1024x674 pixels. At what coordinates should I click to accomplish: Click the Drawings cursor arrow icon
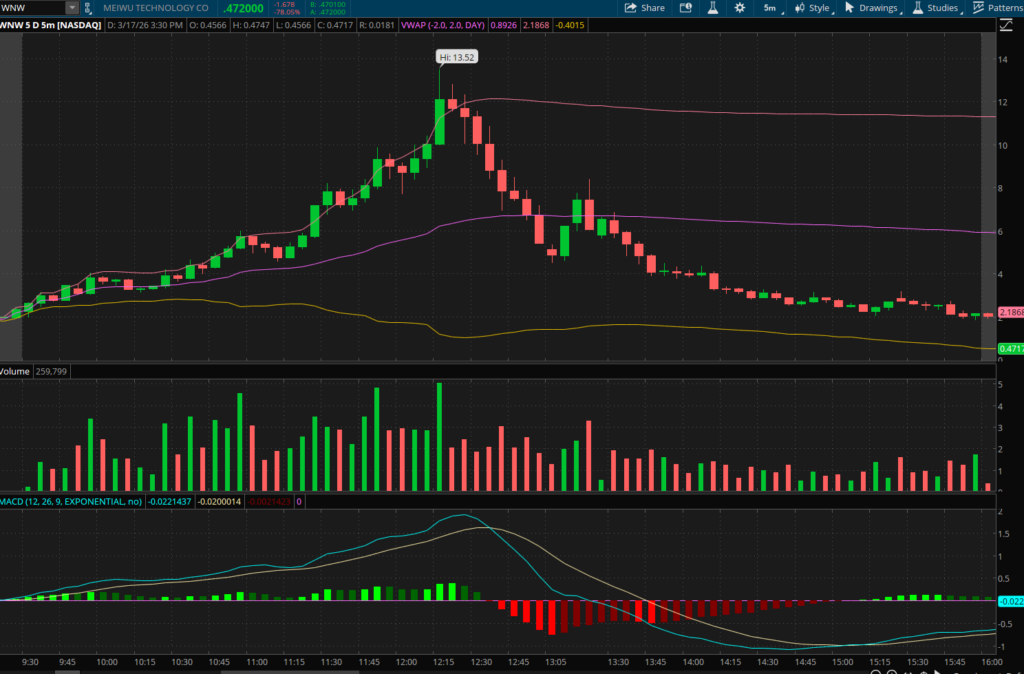[x=850, y=8]
